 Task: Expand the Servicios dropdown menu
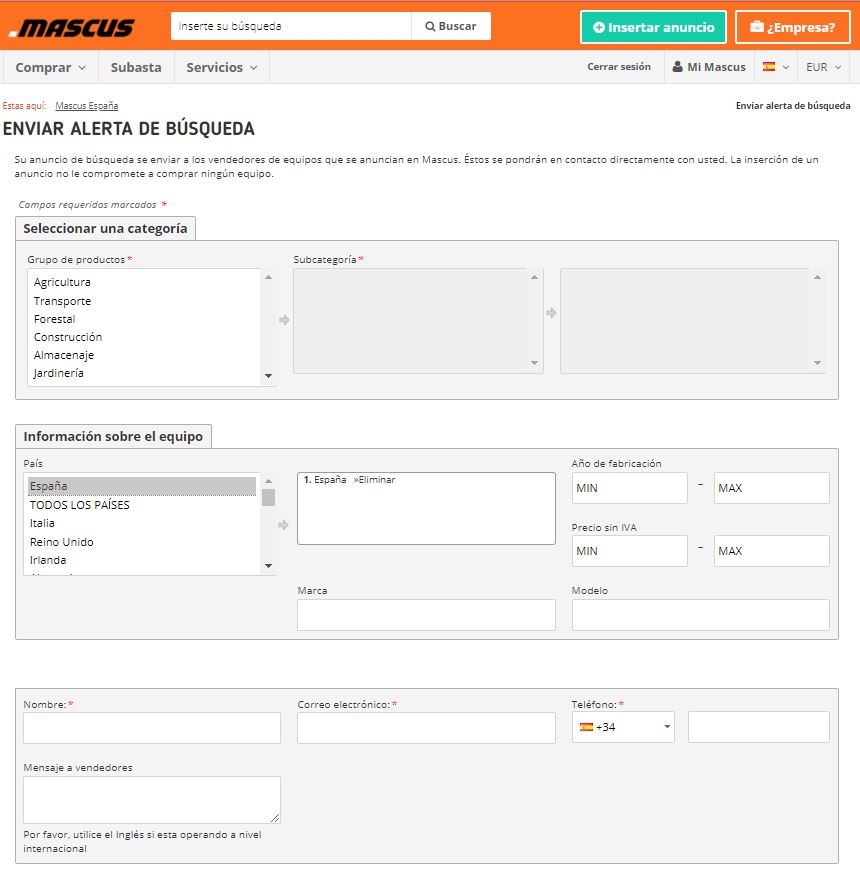[x=222, y=67]
